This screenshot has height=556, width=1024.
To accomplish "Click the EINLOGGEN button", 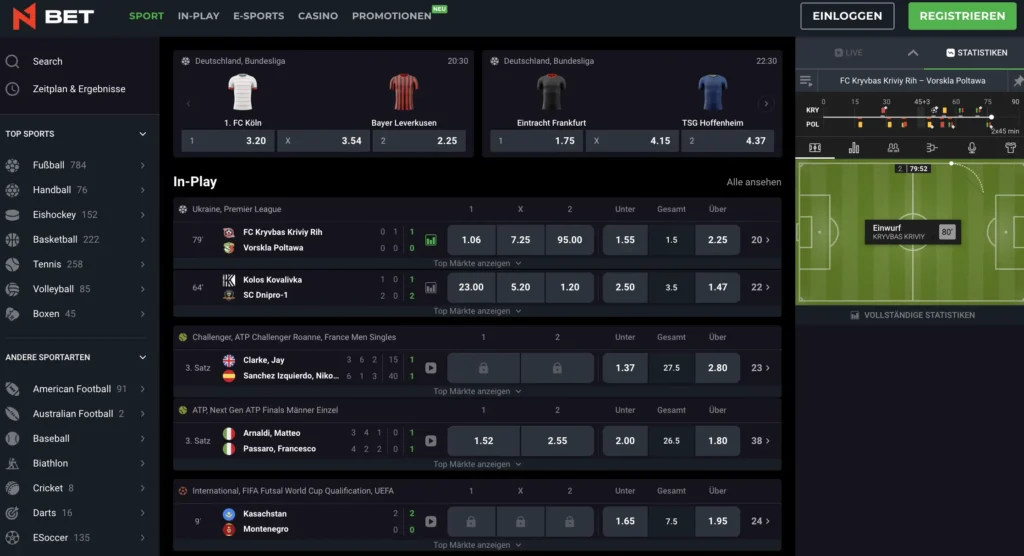I will (x=847, y=16).
